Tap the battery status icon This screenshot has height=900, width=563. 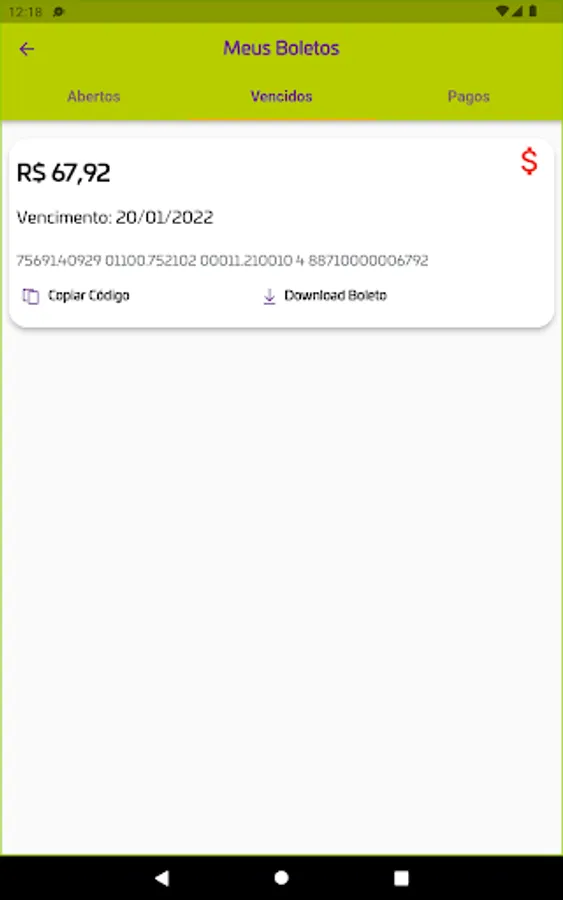533,11
